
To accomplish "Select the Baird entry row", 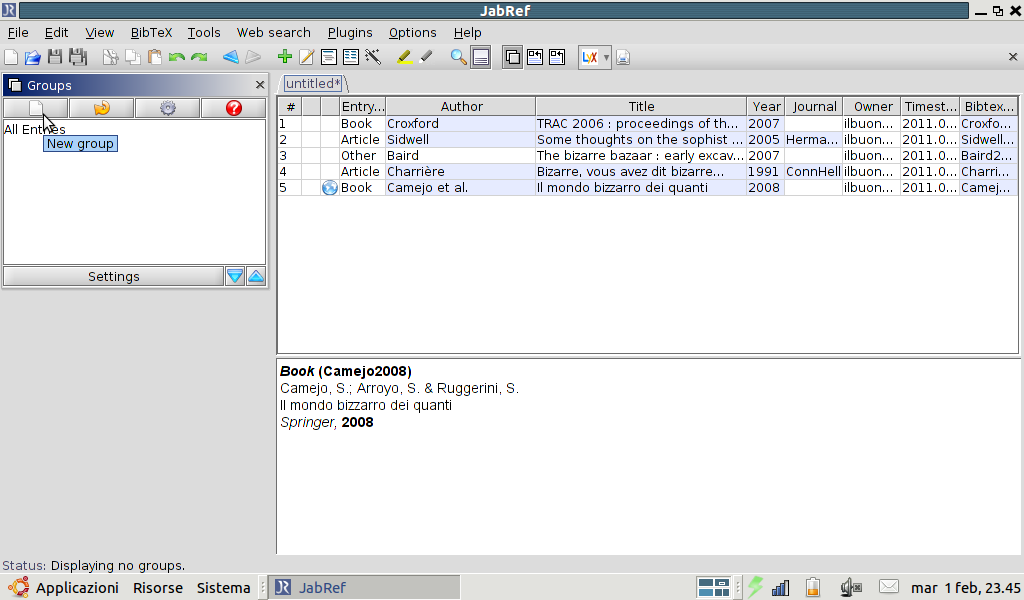I will pos(647,155).
